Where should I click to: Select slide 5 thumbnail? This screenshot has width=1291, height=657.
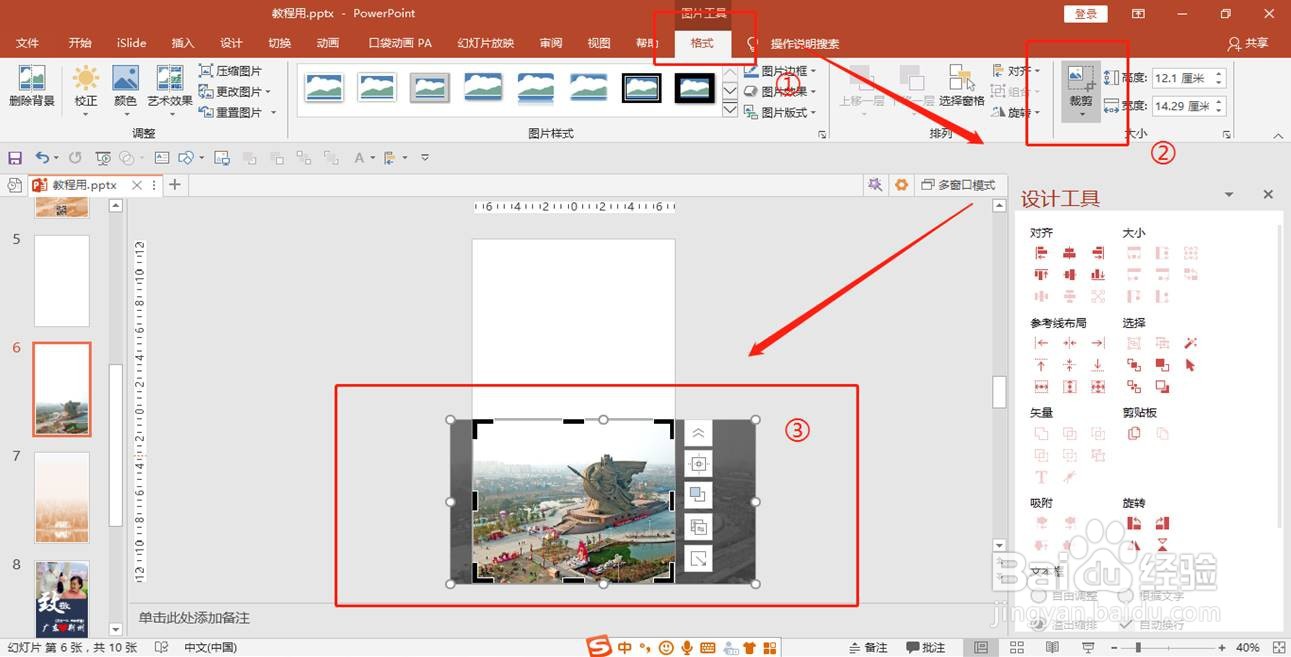pyautogui.click(x=62, y=281)
